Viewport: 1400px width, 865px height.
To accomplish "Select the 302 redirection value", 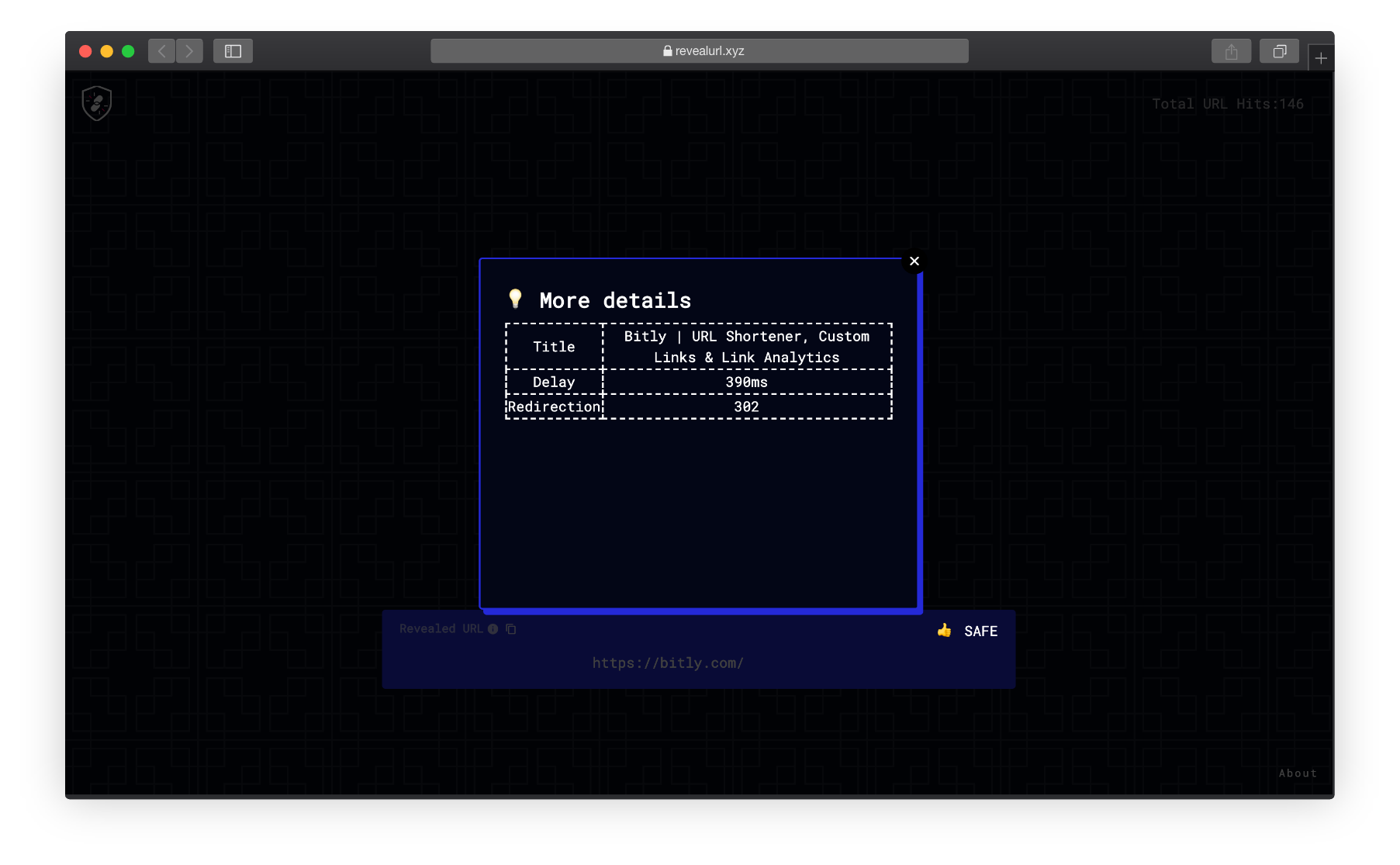I will tap(747, 407).
